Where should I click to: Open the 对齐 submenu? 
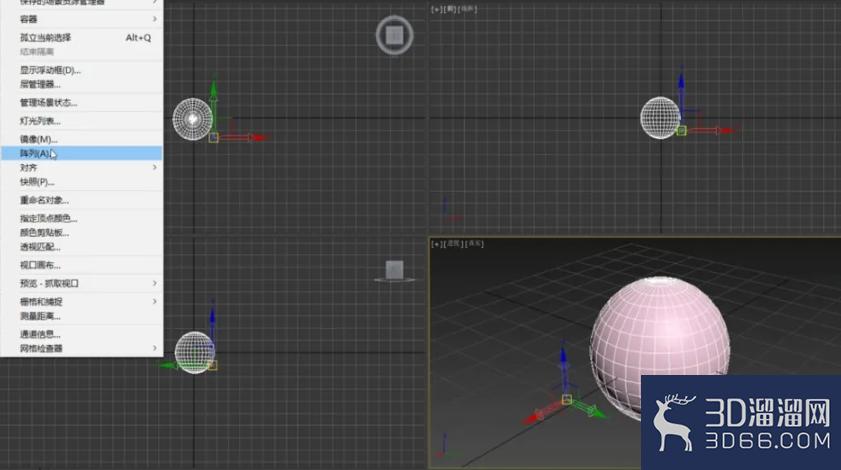[x=82, y=168]
